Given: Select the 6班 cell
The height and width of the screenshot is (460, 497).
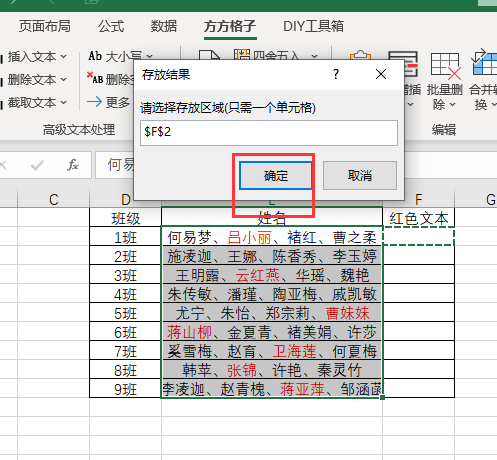Looking at the screenshot, I should [125, 332].
